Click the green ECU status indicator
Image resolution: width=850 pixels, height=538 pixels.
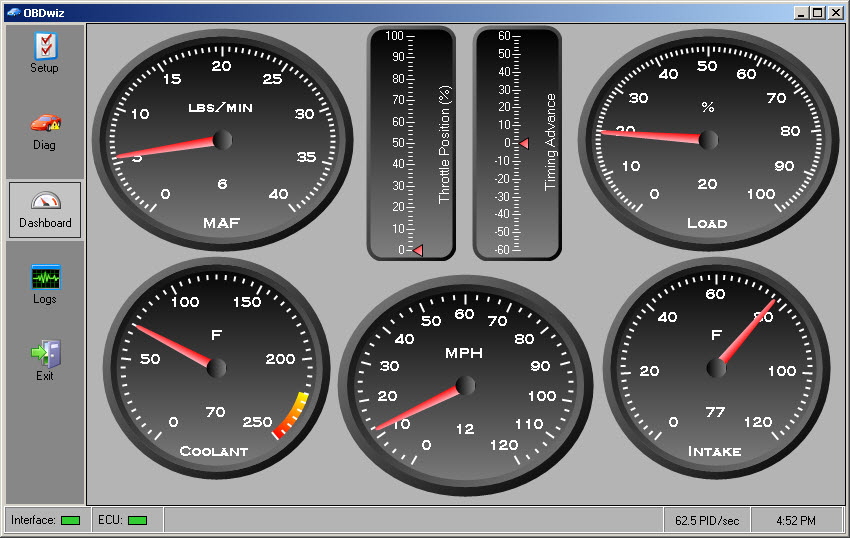[137, 520]
